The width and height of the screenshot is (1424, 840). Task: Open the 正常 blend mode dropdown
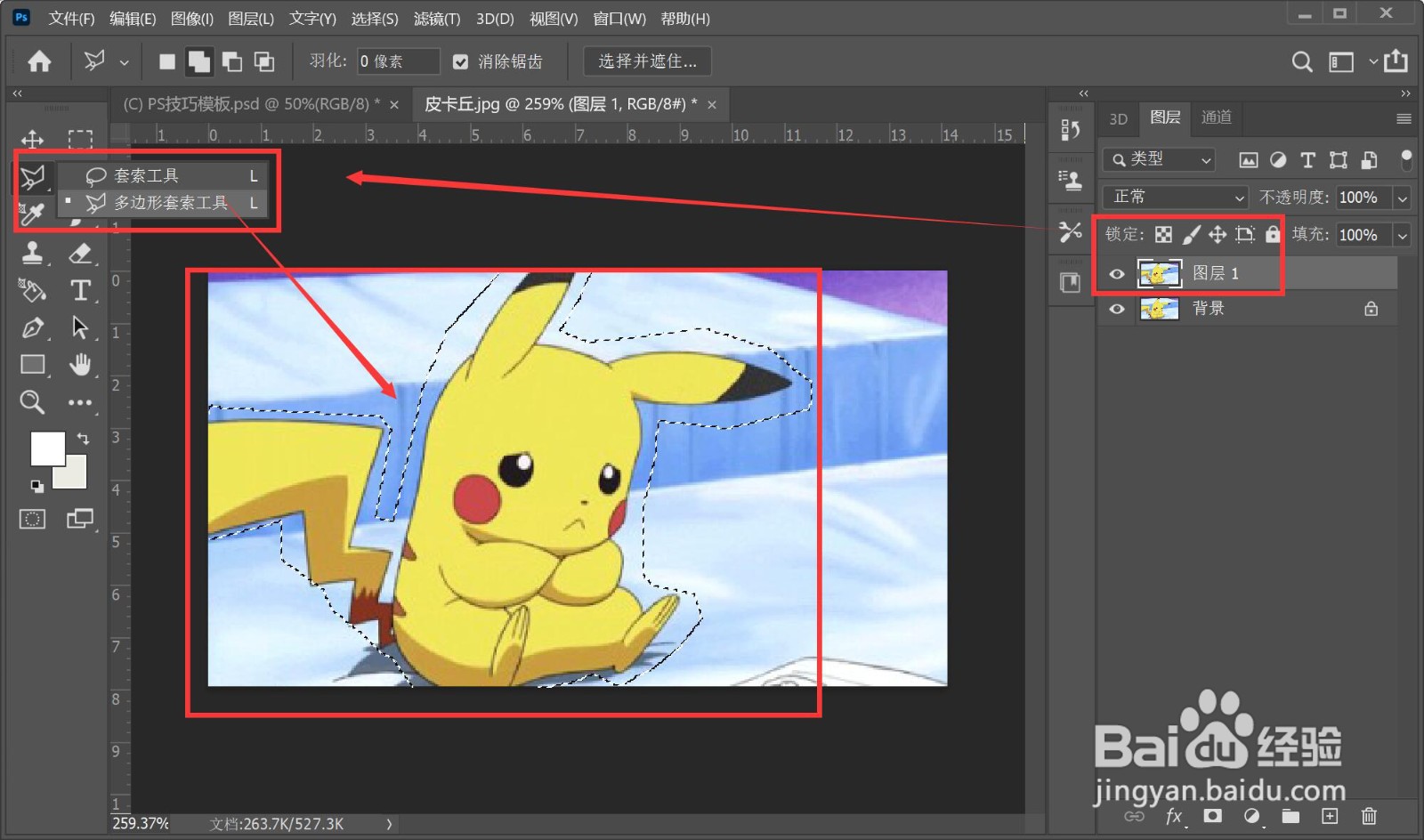click(x=1176, y=197)
